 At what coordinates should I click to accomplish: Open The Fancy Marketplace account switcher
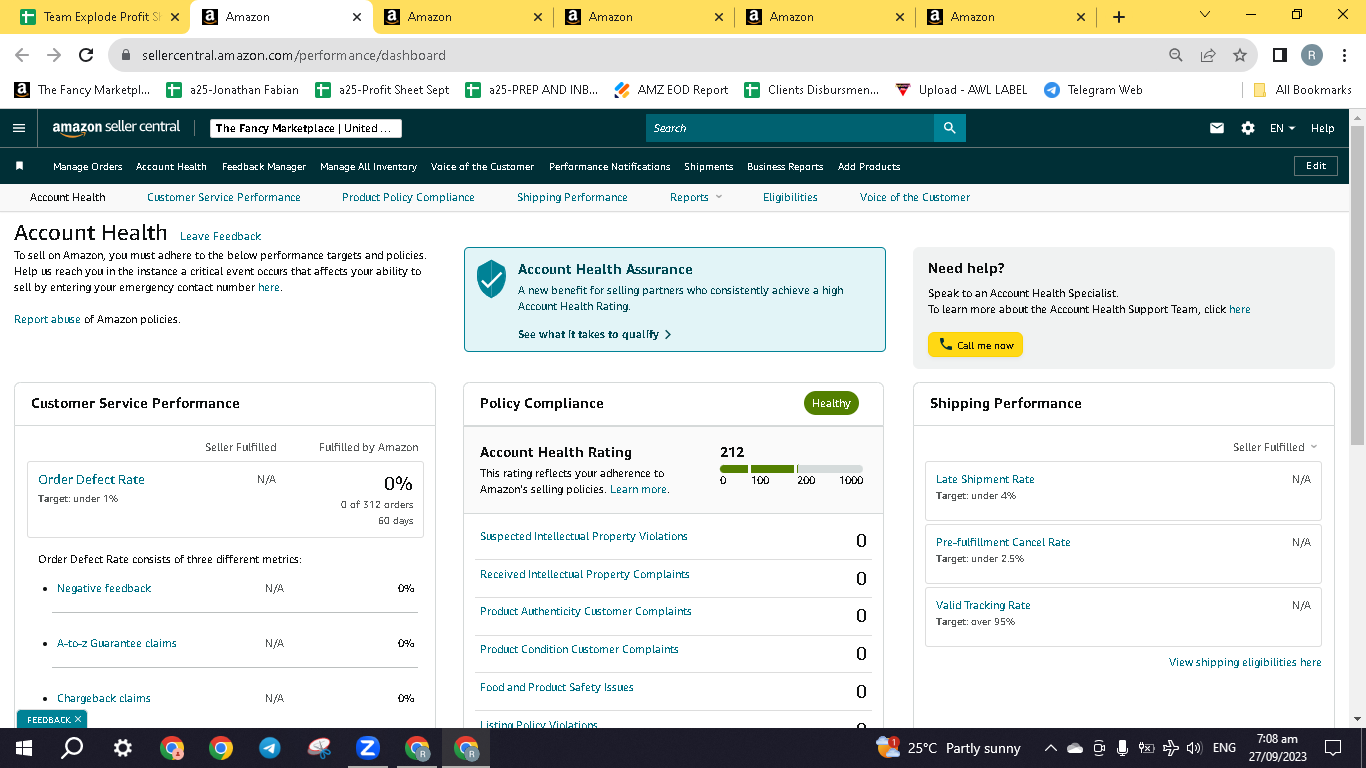pyautogui.click(x=306, y=128)
